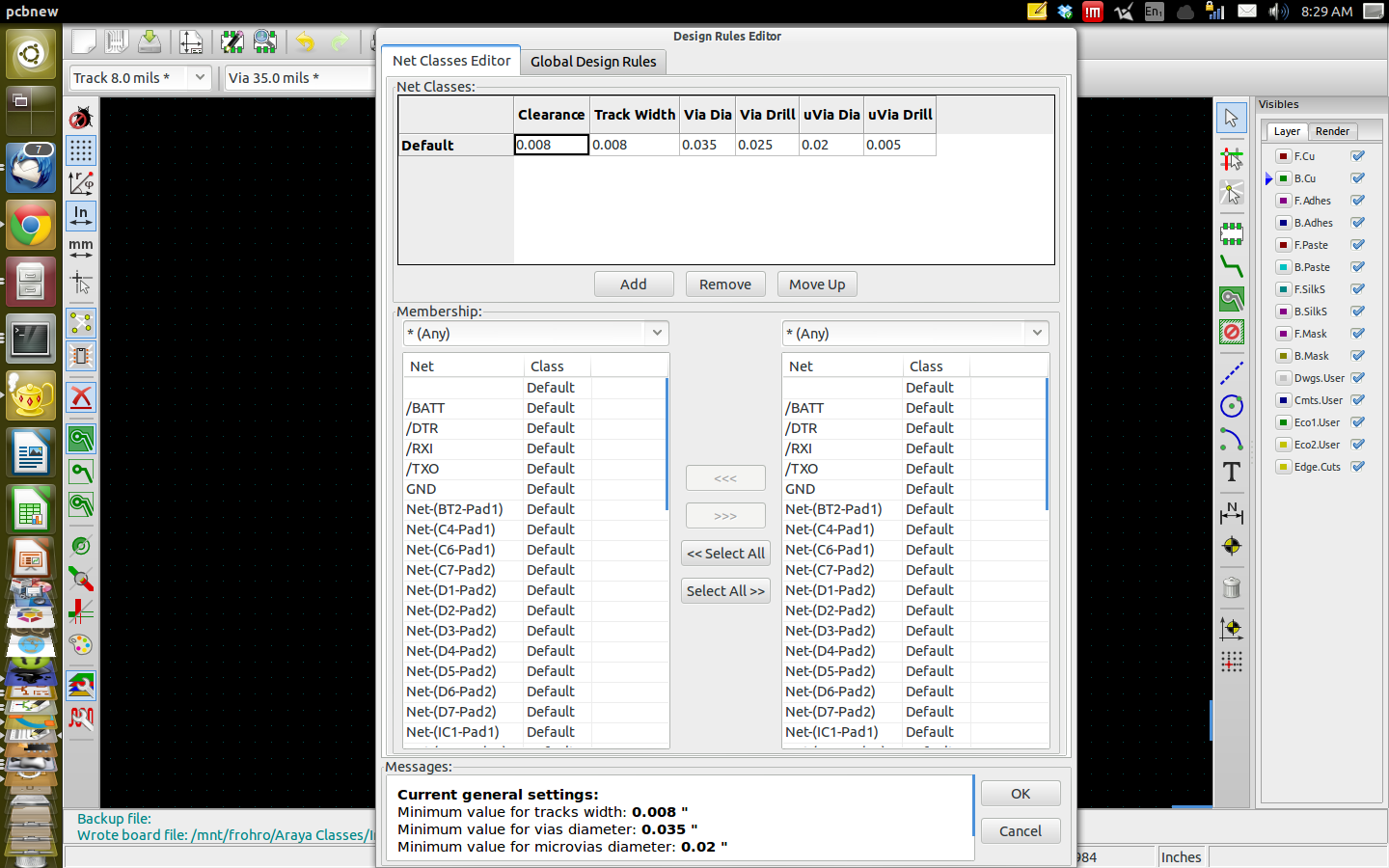Select the draw circle tool

click(1232, 406)
